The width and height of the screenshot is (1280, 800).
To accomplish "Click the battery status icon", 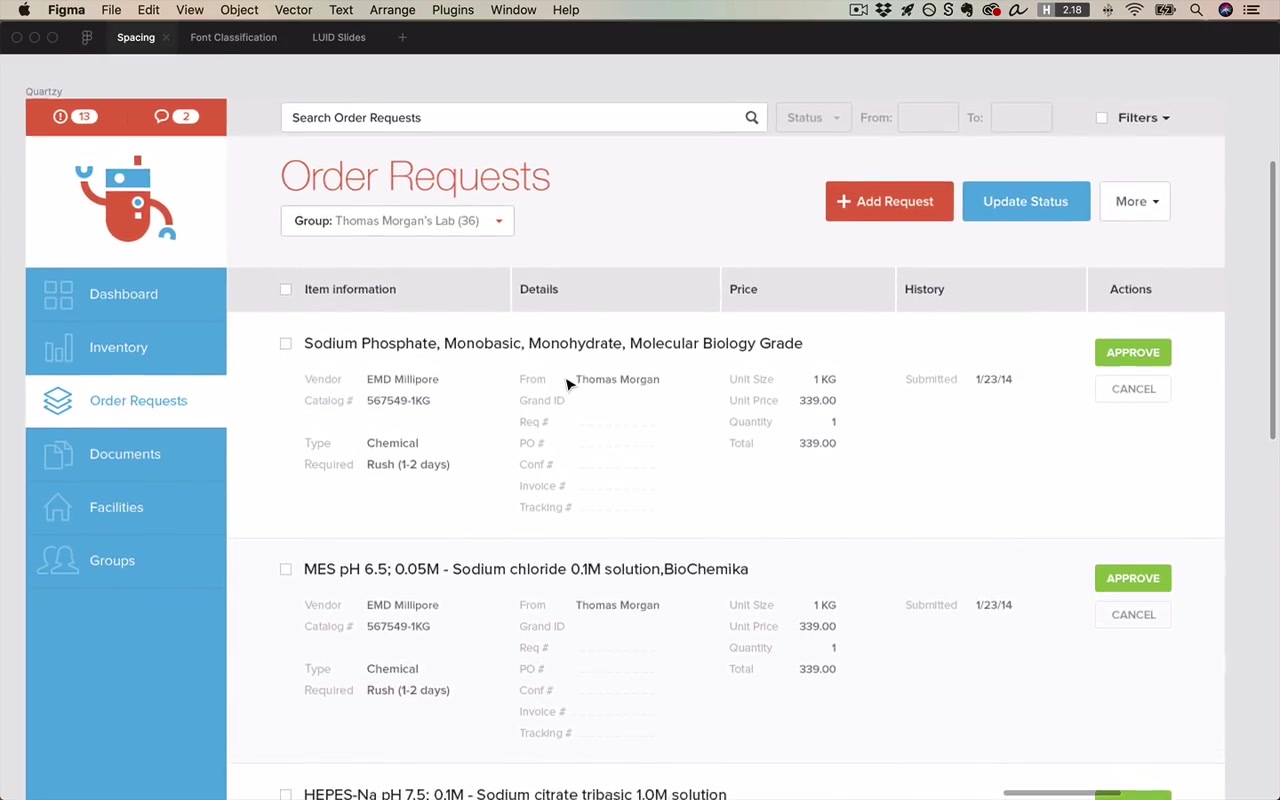I will [x=1165, y=10].
